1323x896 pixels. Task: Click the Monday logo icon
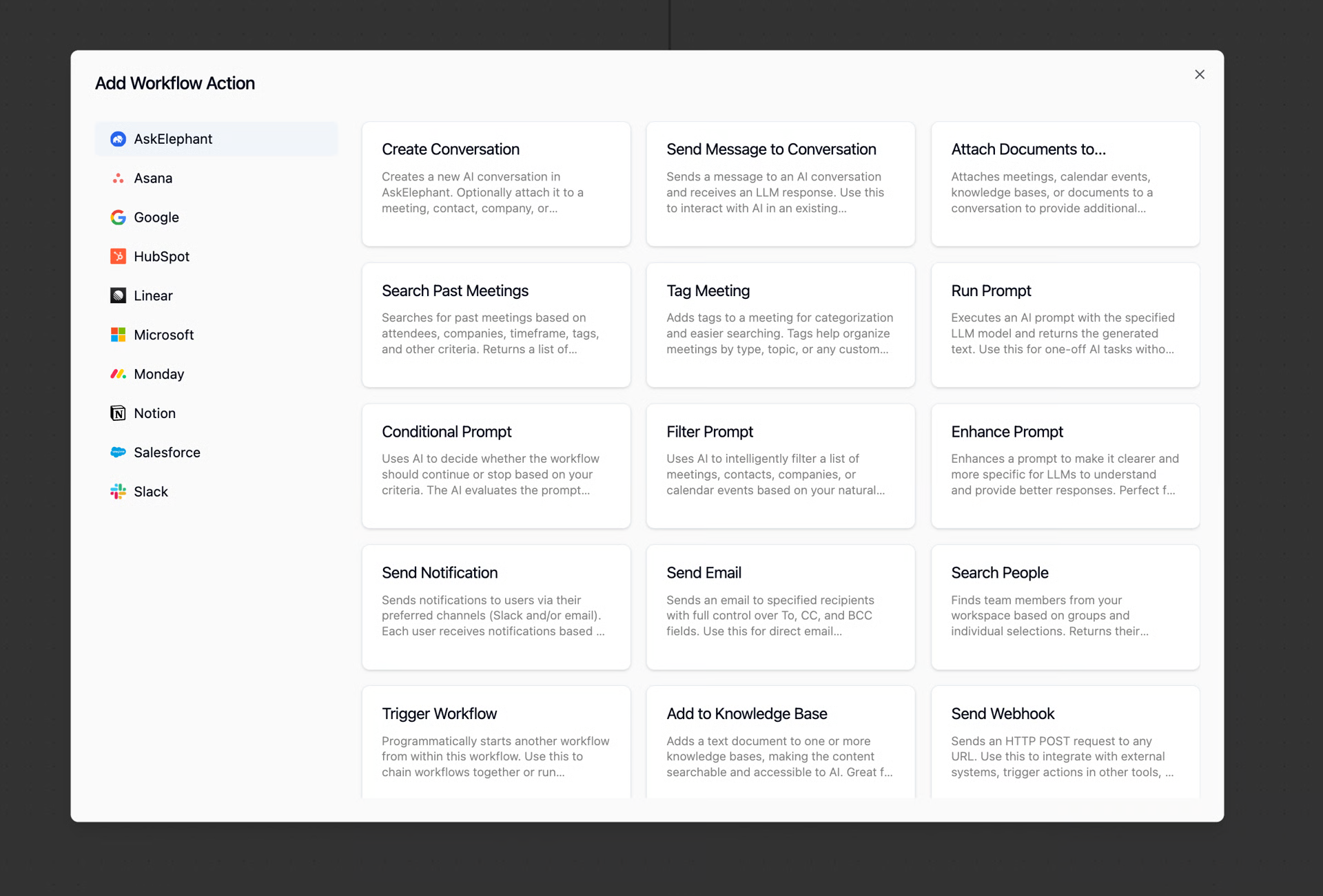118,374
